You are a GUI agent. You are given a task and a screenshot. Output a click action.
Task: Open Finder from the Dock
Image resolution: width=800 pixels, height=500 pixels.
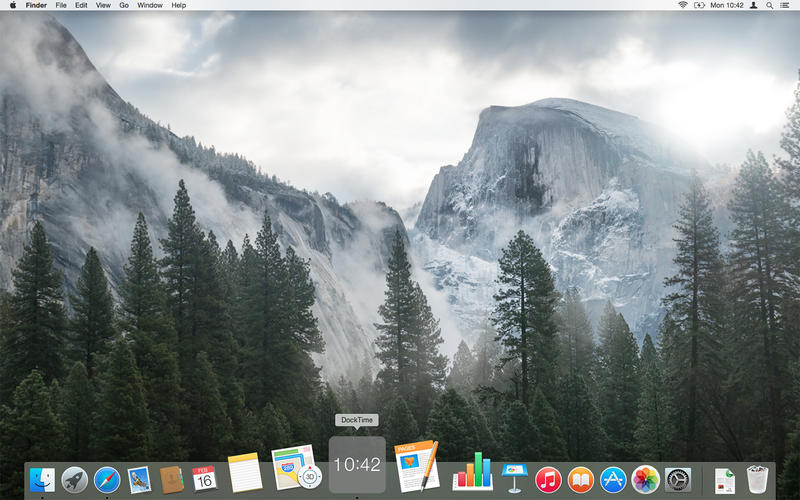[x=42, y=480]
